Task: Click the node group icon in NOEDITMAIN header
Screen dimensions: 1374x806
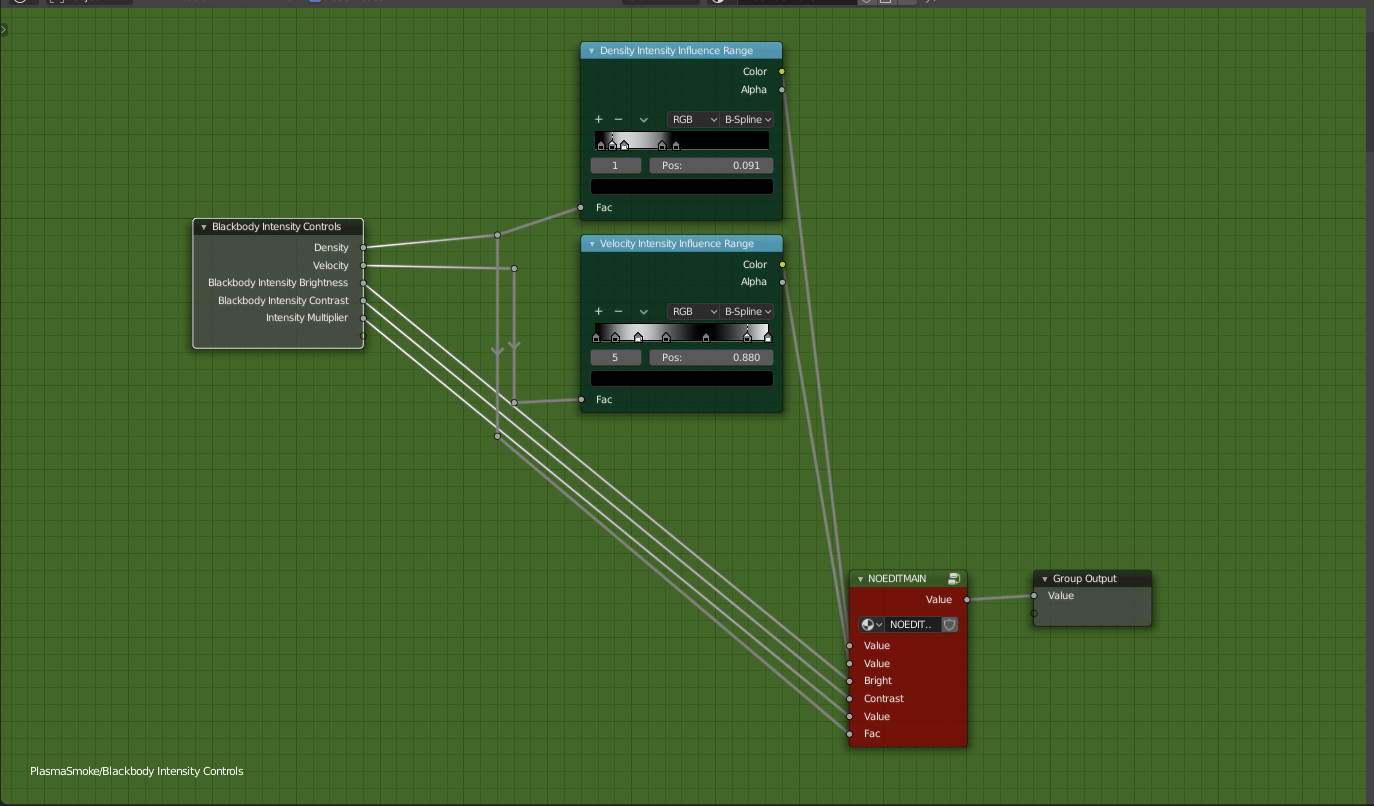Action: click(x=954, y=578)
